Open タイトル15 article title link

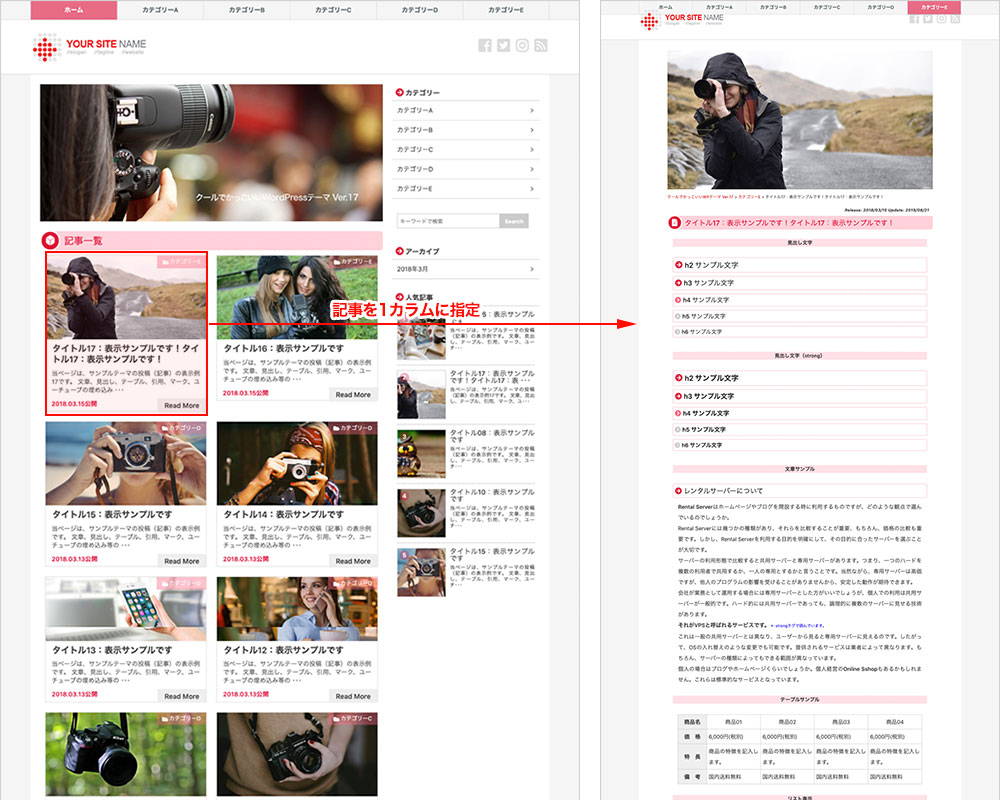112,514
